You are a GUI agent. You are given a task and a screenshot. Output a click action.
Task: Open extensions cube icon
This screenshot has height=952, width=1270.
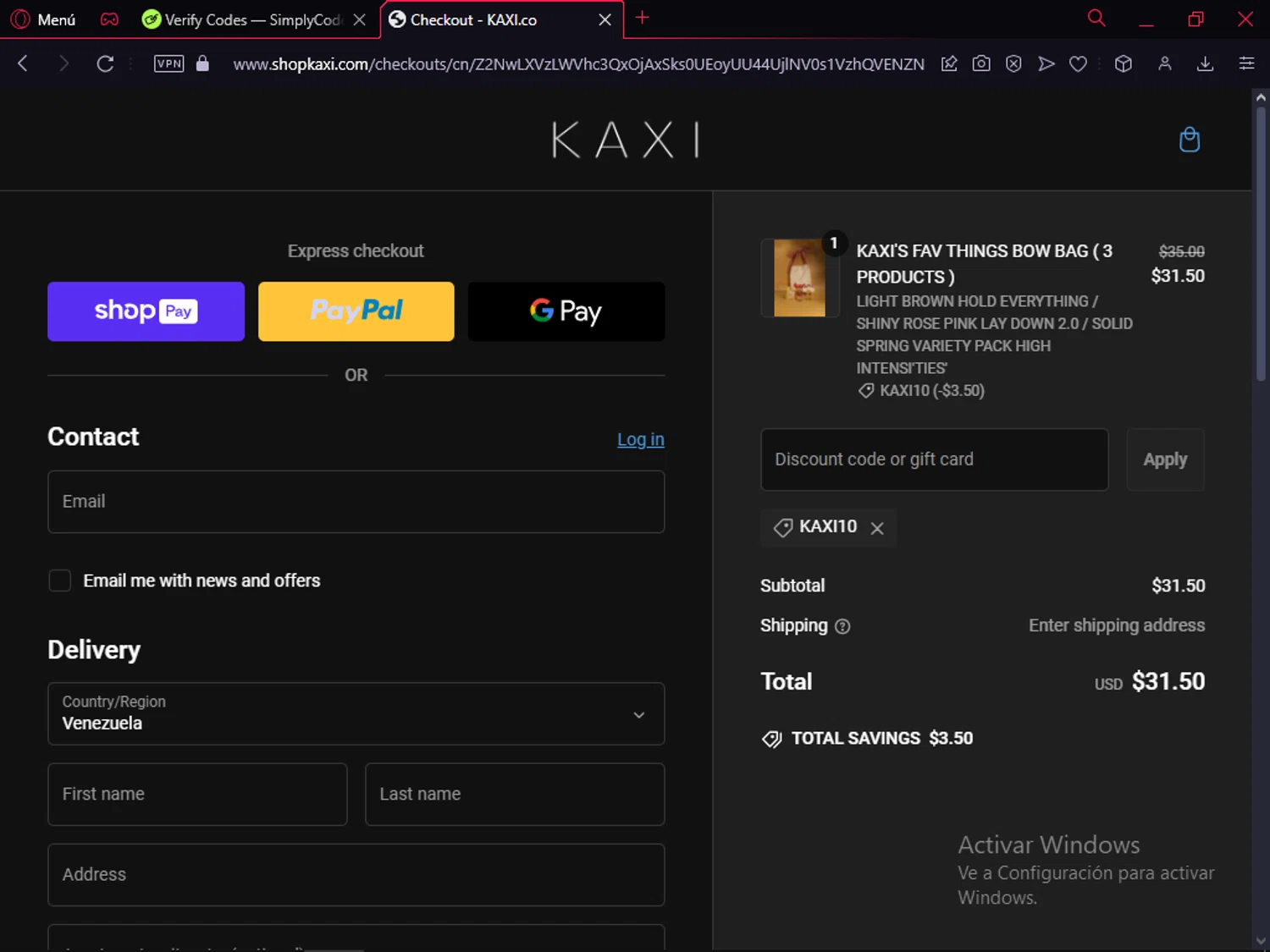[x=1124, y=63]
